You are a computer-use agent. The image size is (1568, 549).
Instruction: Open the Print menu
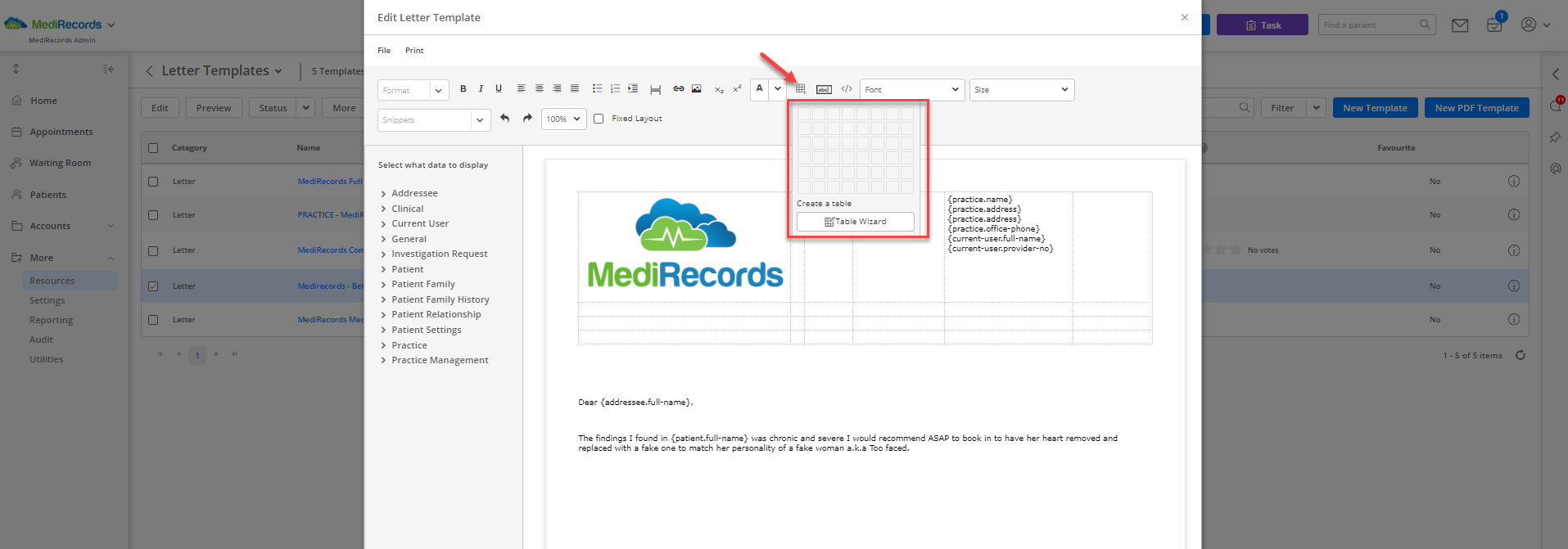[414, 51]
